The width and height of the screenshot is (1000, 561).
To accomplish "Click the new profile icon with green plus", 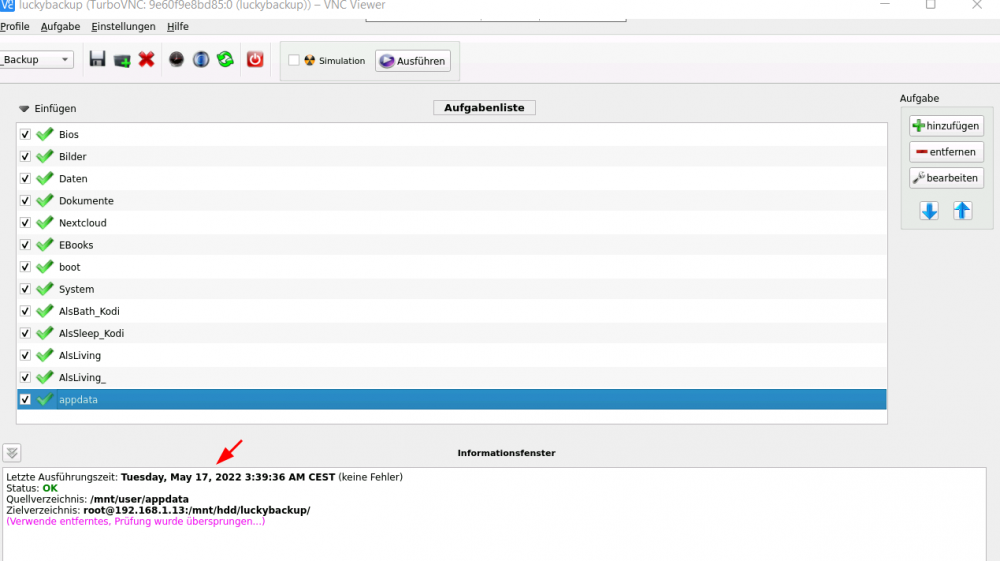I will 122,60.
